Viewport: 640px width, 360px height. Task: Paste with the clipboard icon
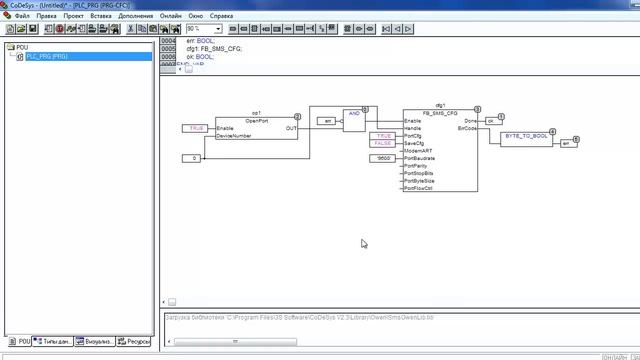153,29
